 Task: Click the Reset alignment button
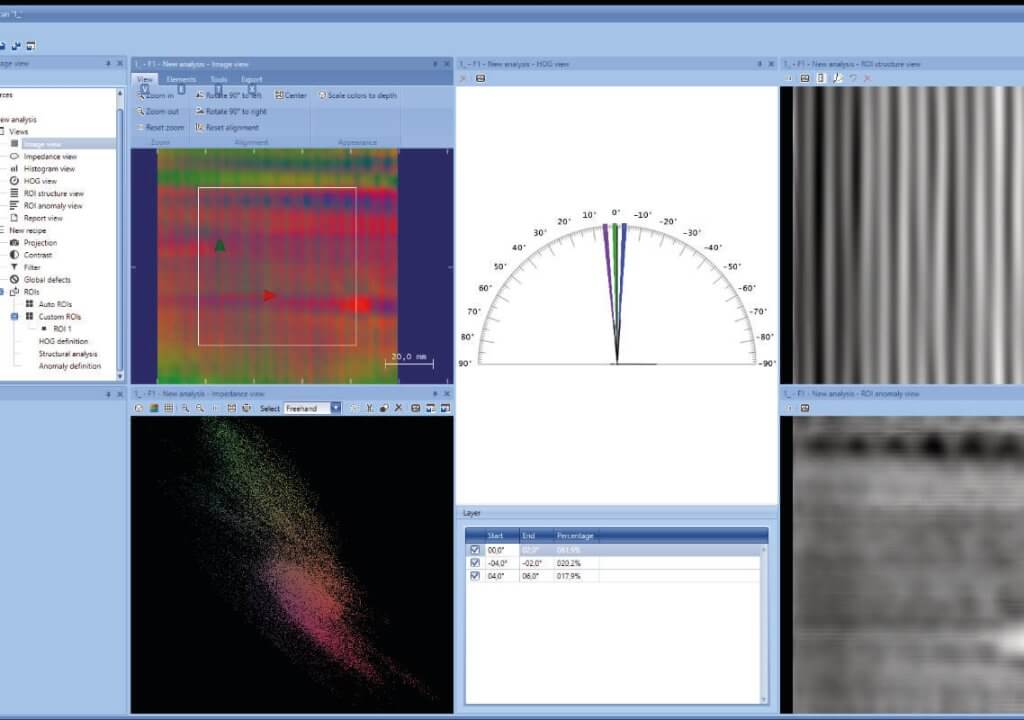[x=232, y=127]
